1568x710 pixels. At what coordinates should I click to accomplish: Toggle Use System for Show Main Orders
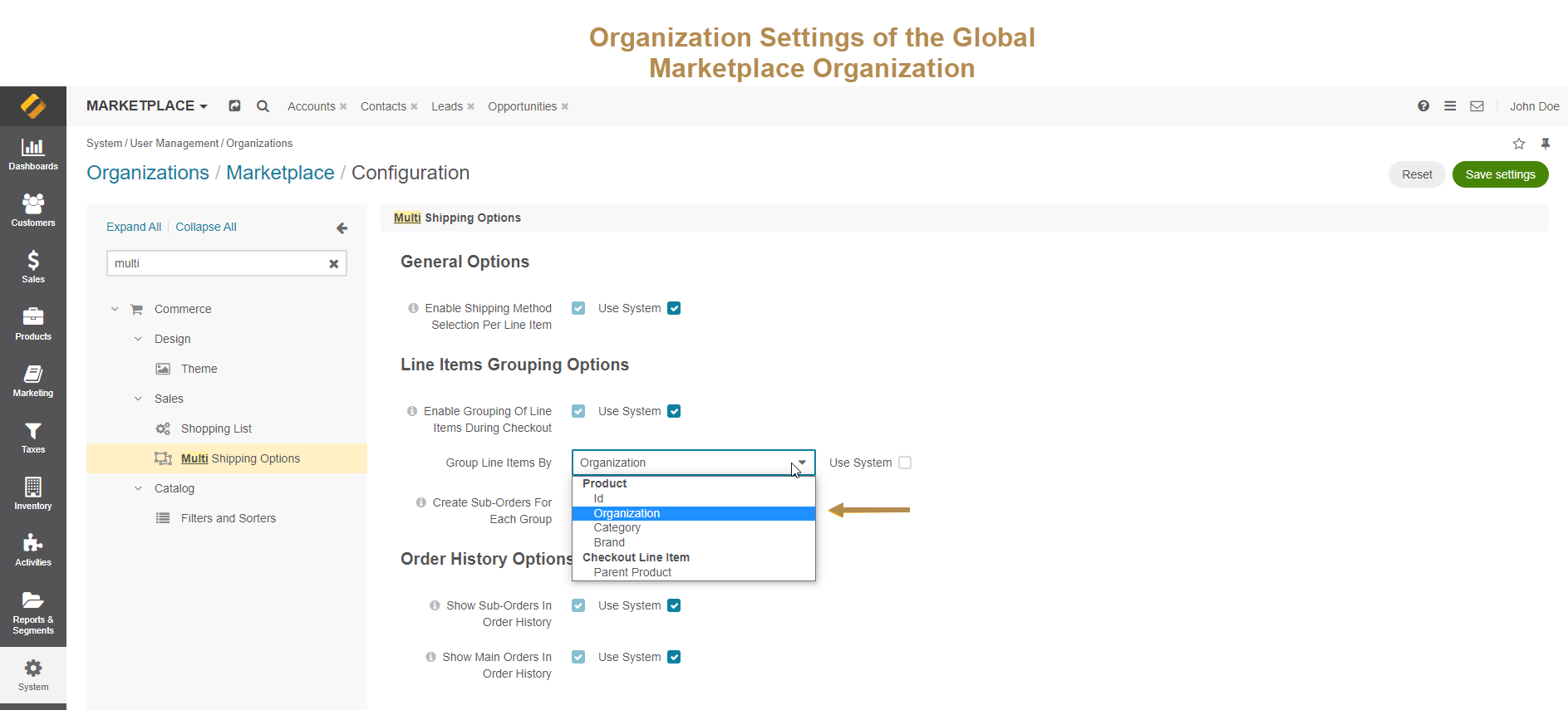click(x=674, y=657)
